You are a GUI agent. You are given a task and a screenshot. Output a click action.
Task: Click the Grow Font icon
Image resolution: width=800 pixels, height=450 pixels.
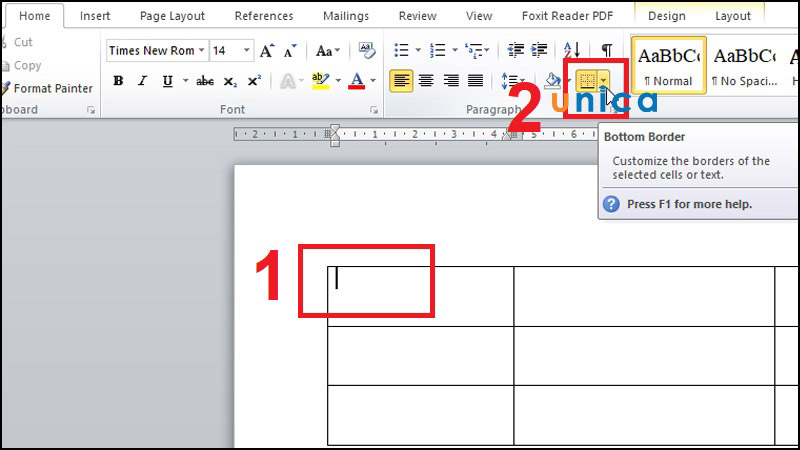pyautogui.click(x=267, y=51)
